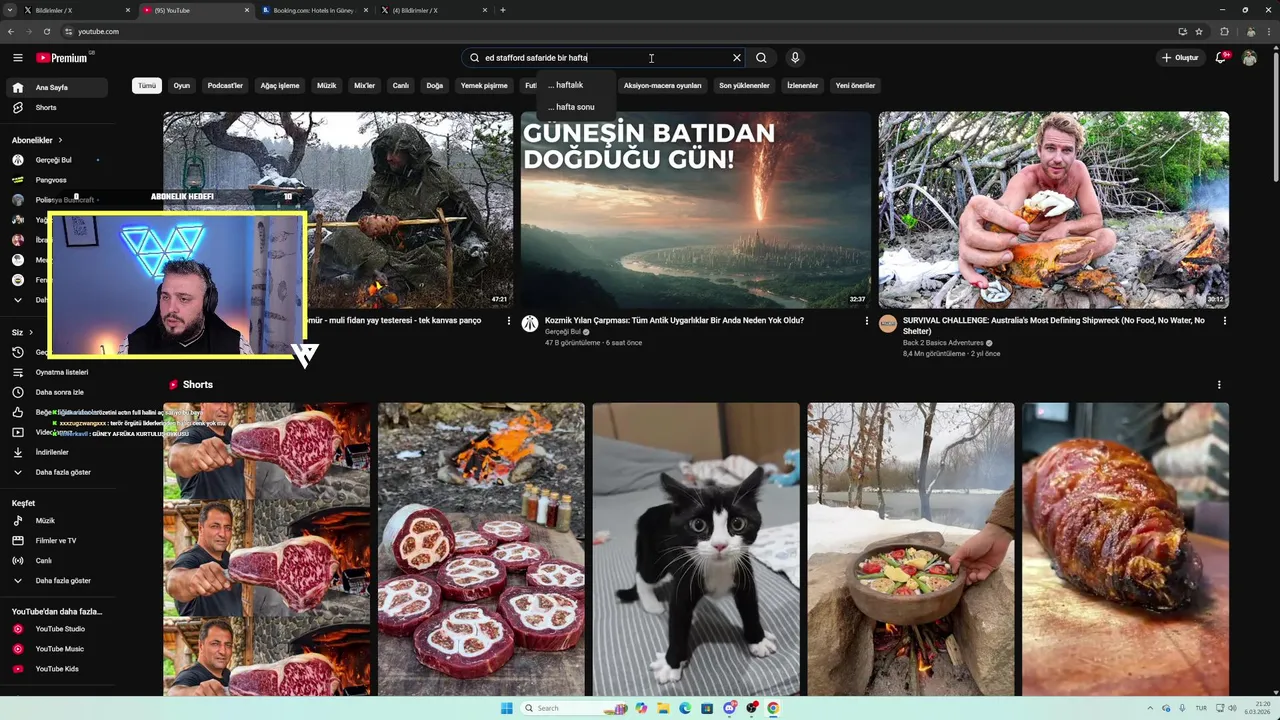This screenshot has height=720, width=1280.
Task: Go back with browser back arrow
Action: 11,31
